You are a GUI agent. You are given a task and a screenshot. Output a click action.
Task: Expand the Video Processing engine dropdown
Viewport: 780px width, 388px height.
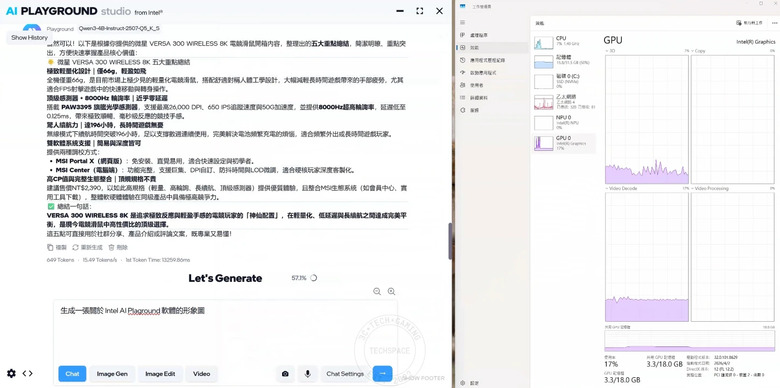point(710,189)
